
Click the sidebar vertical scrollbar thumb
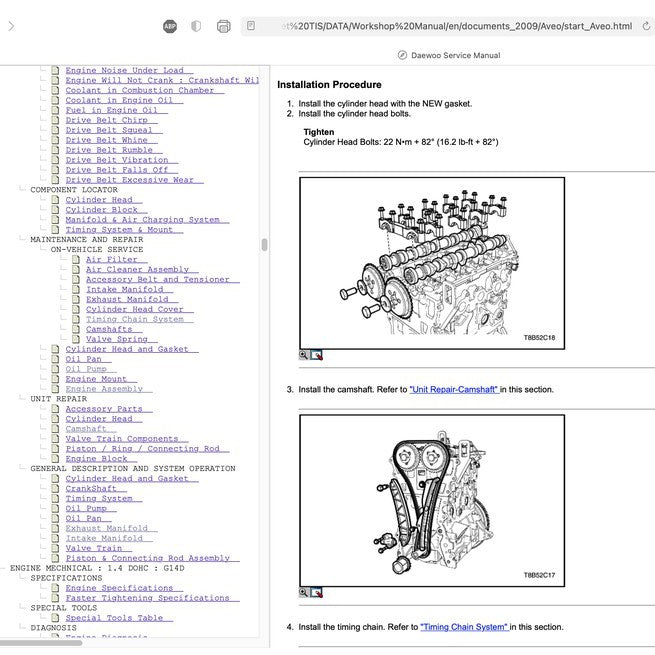coord(264,245)
